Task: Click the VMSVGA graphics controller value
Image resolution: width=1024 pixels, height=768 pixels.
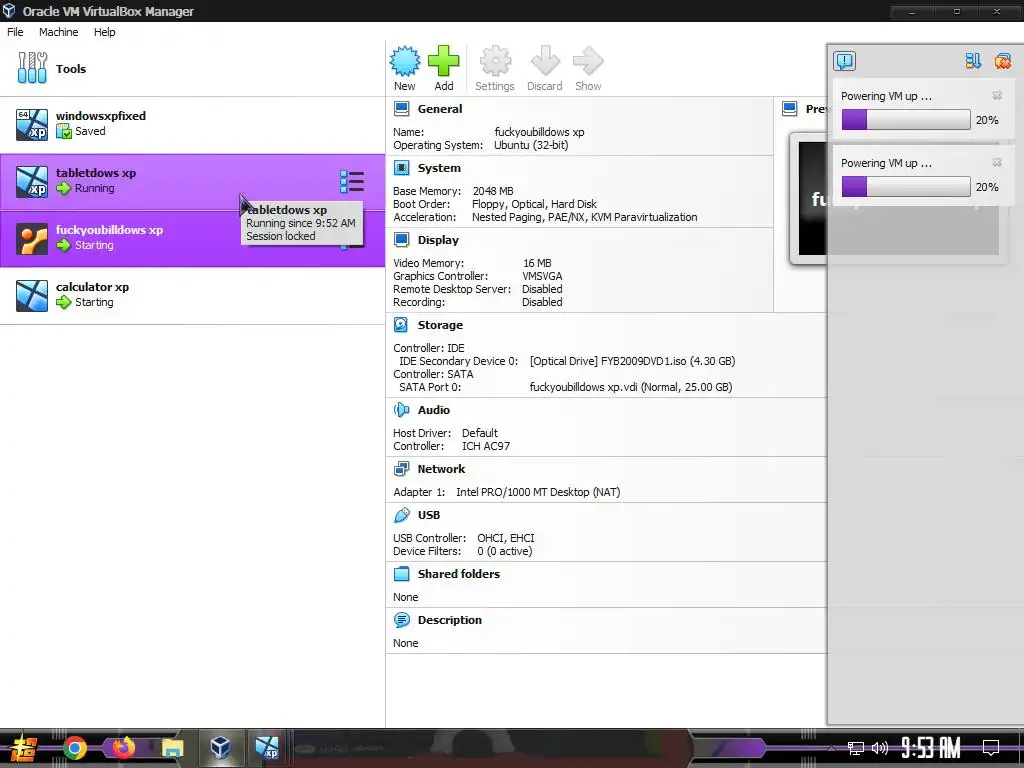Action: coord(542,276)
